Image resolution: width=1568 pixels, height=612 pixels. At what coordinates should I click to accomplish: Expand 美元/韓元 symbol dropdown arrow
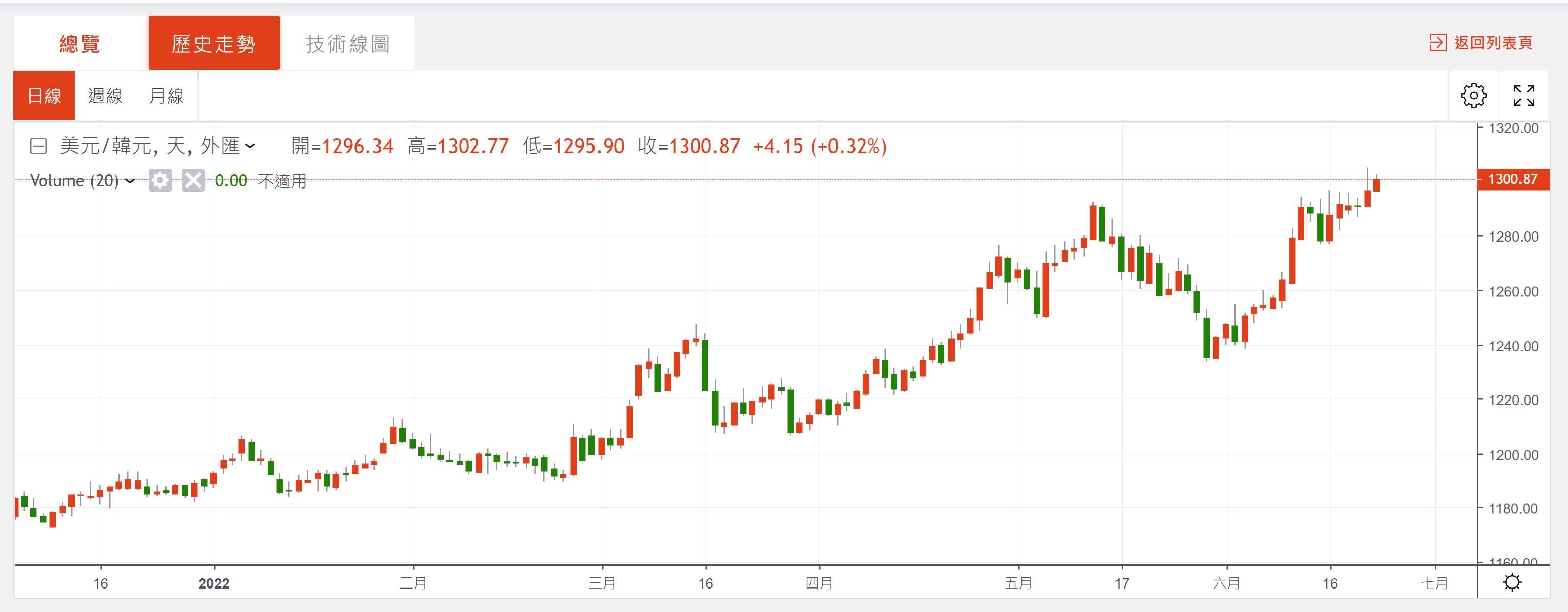coord(250,146)
